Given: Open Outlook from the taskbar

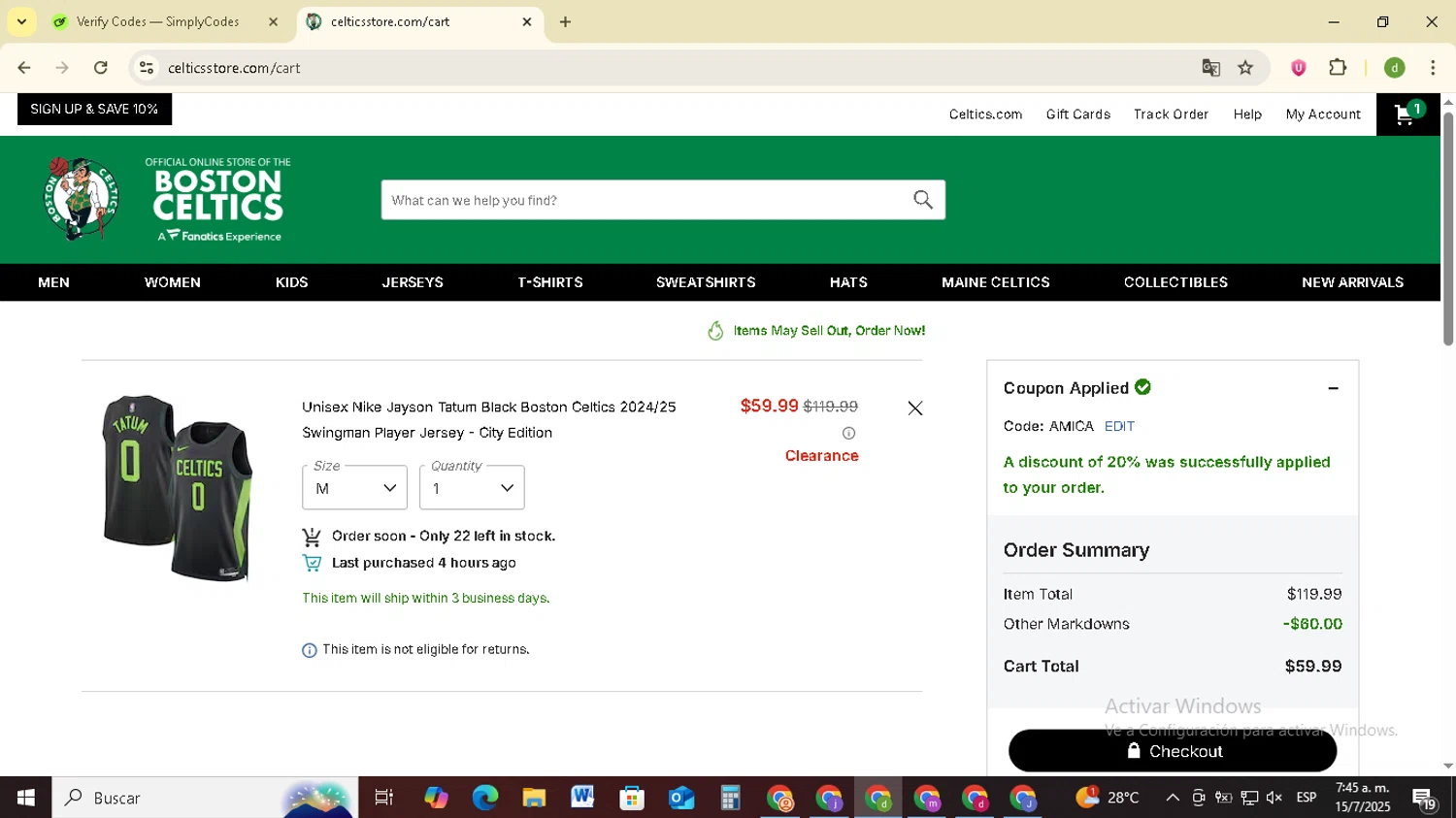Looking at the screenshot, I should point(681,798).
